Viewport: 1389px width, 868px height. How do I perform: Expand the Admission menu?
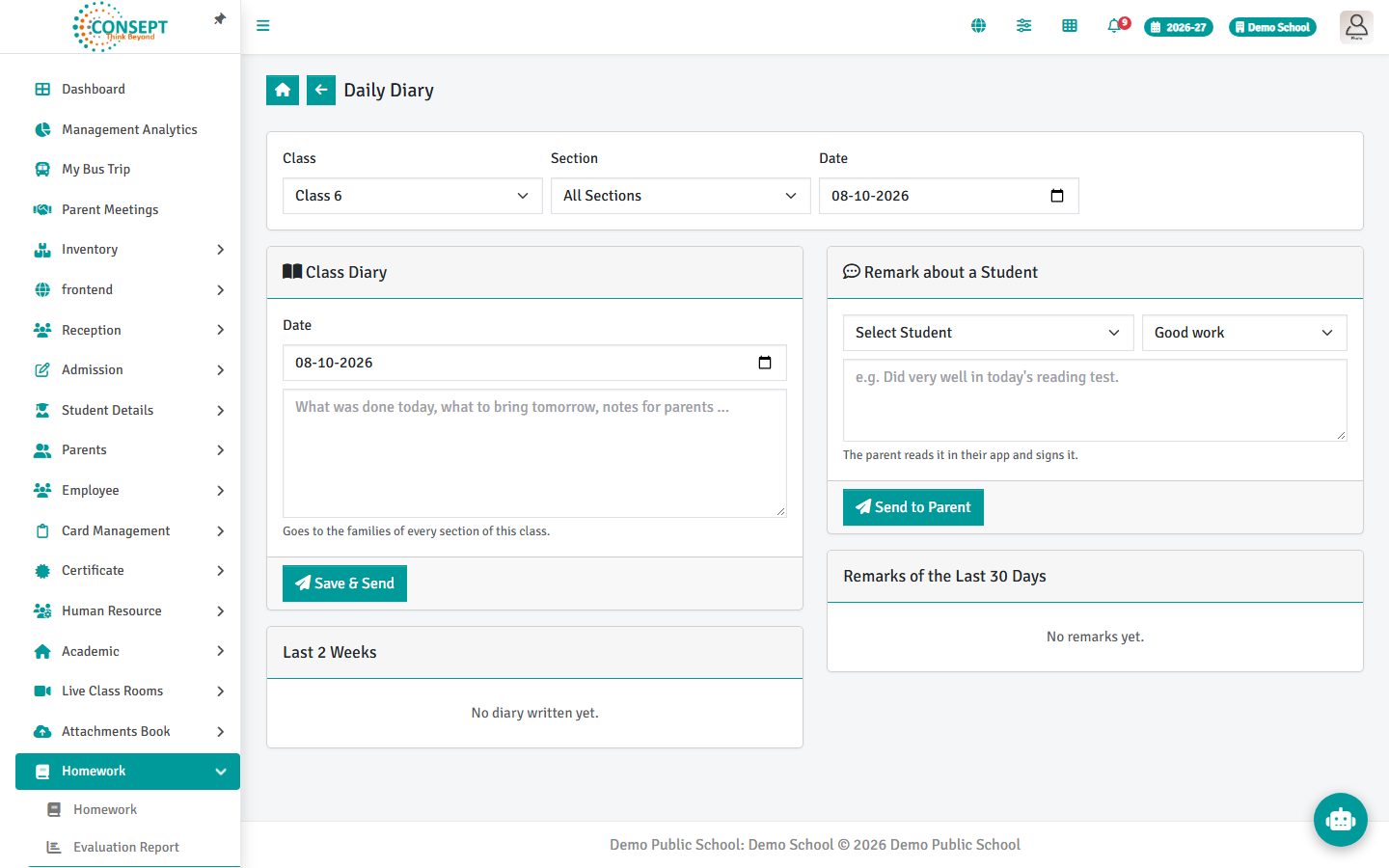point(127,370)
